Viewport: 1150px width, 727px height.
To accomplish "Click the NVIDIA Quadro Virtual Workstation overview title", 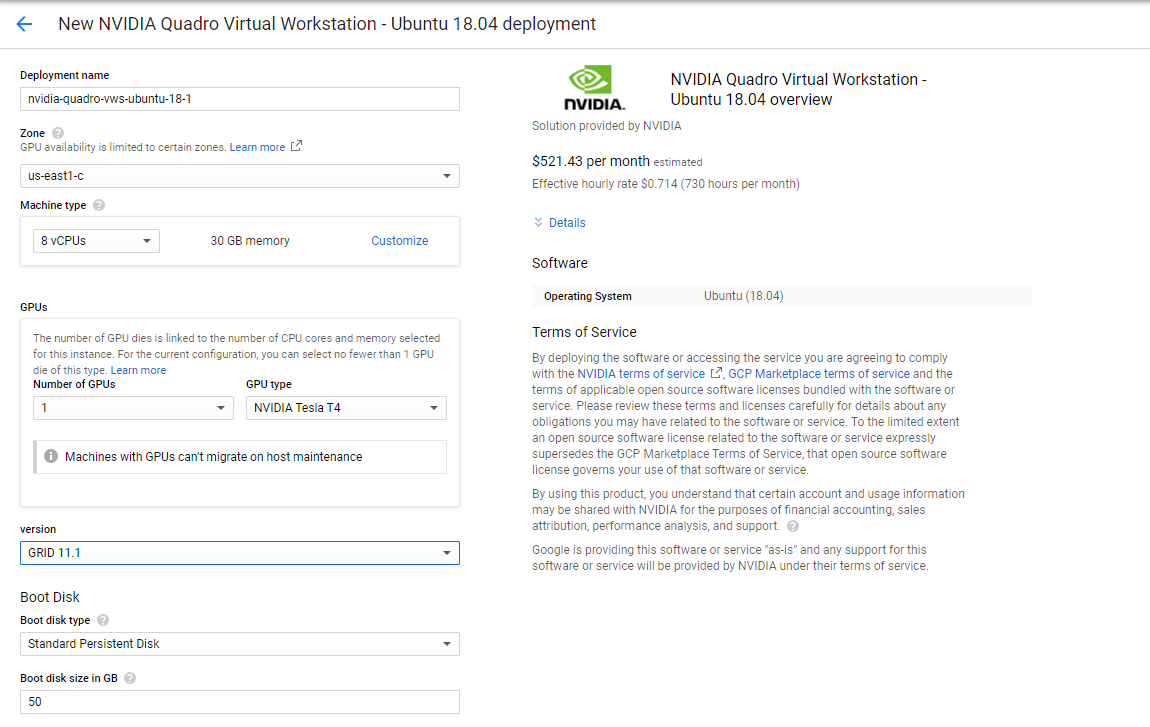I will (x=799, y=89).
